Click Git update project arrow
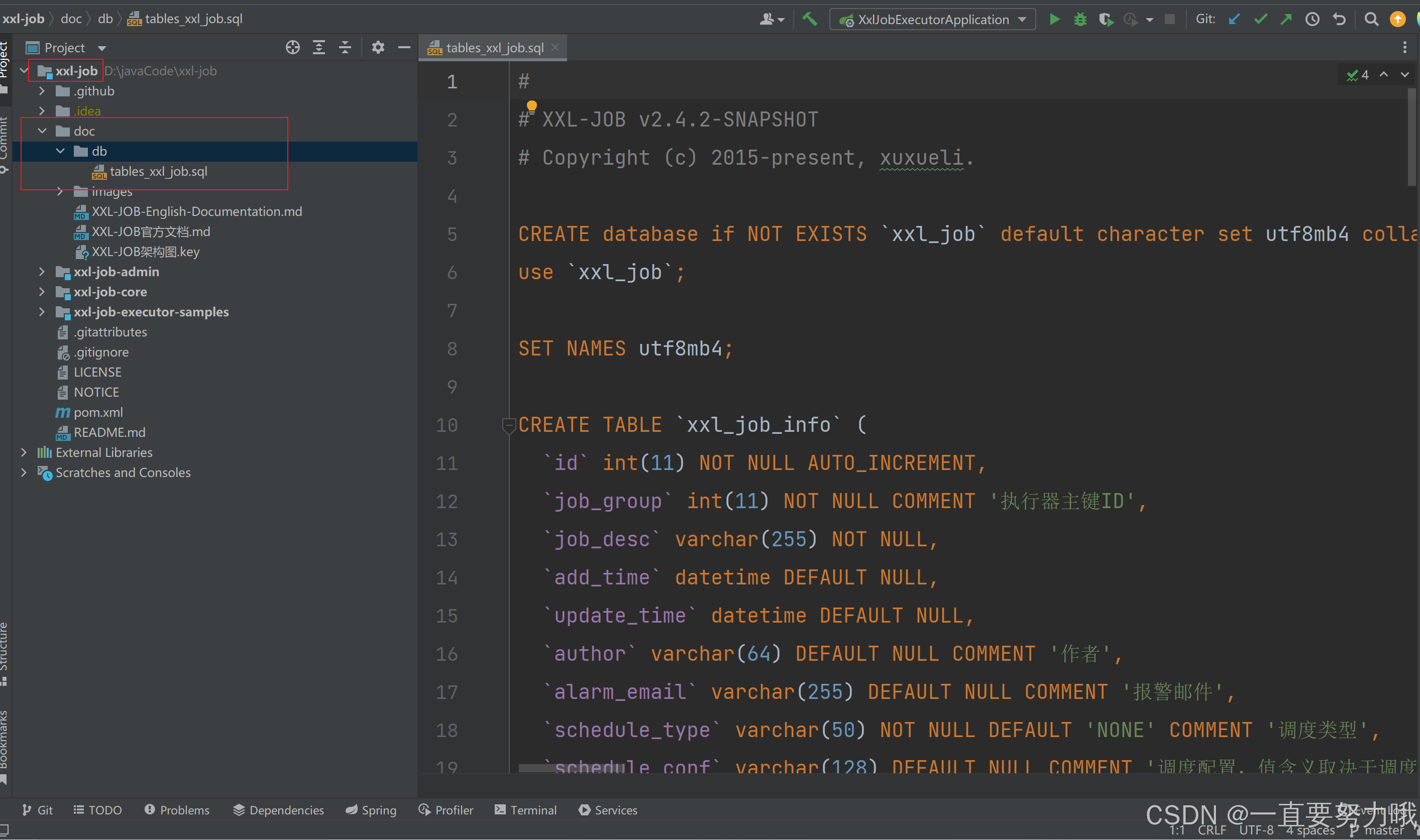The image size is (1420, 840). click(1234, 19)
